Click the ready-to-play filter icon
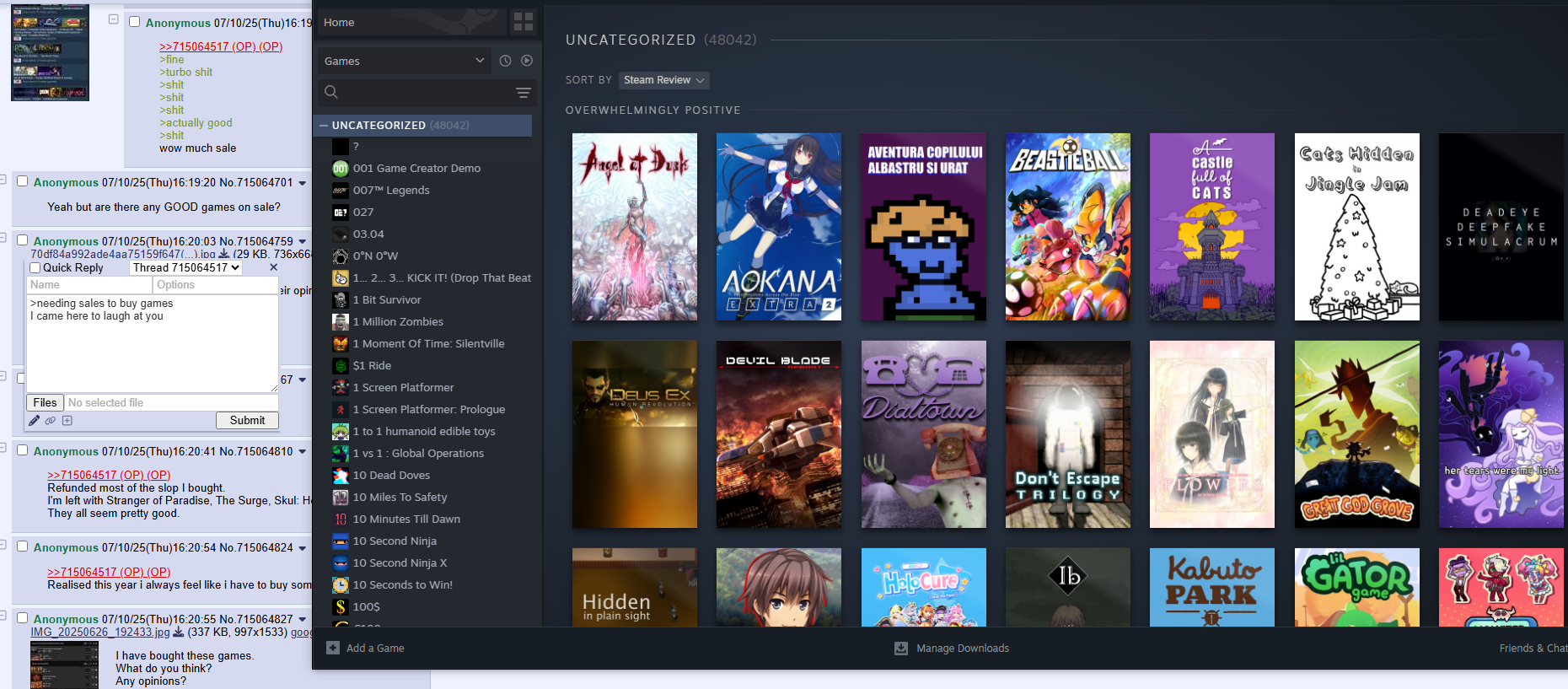The height and width of the screenshot is (689, 1568). [527, 61]
